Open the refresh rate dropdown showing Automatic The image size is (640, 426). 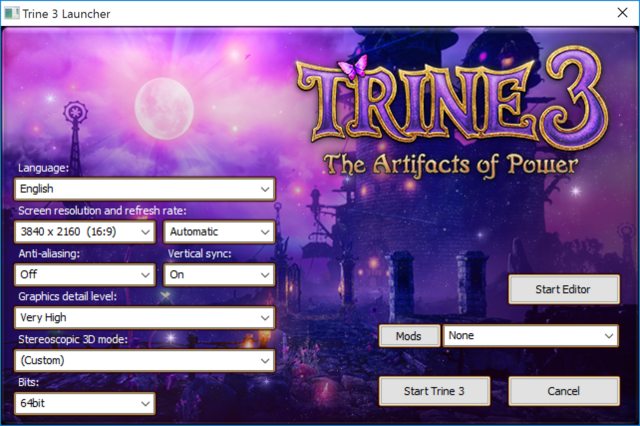(x=219, y=232)
